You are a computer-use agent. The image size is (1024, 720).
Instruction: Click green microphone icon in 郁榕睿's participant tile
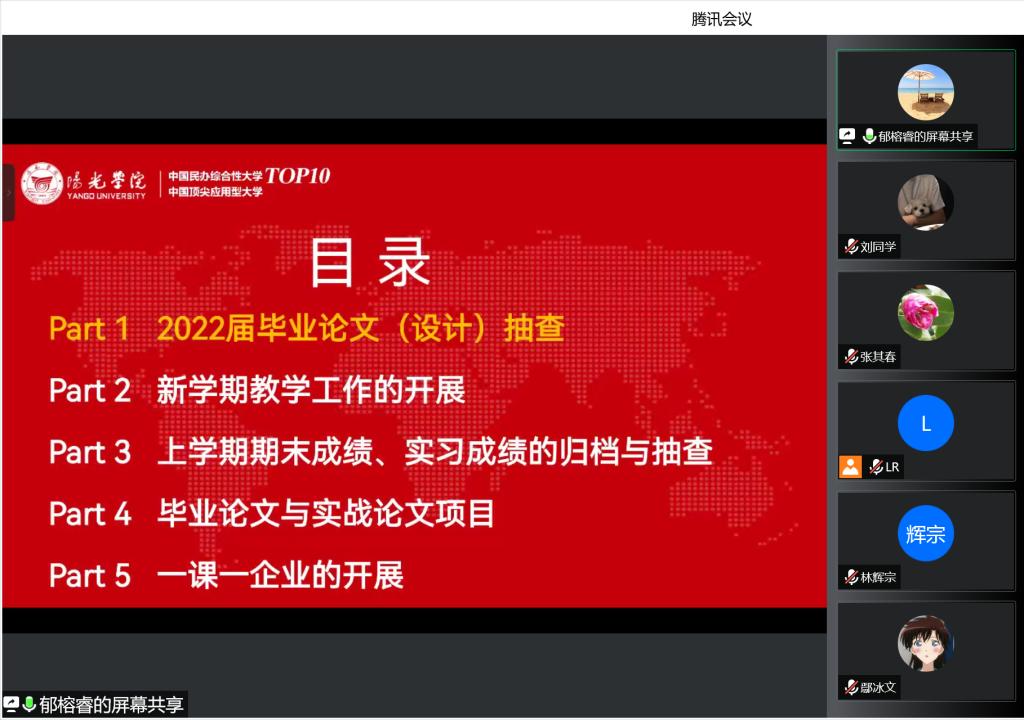870,136
